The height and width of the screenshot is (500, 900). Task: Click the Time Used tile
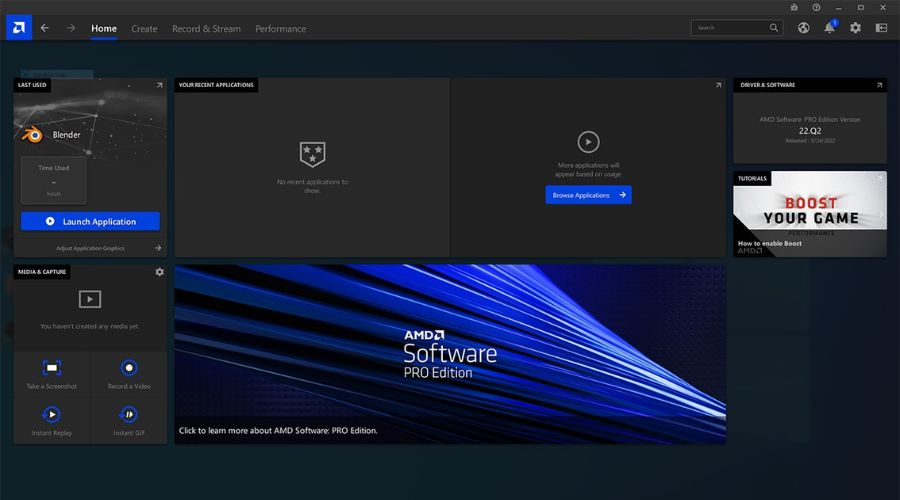54,180
